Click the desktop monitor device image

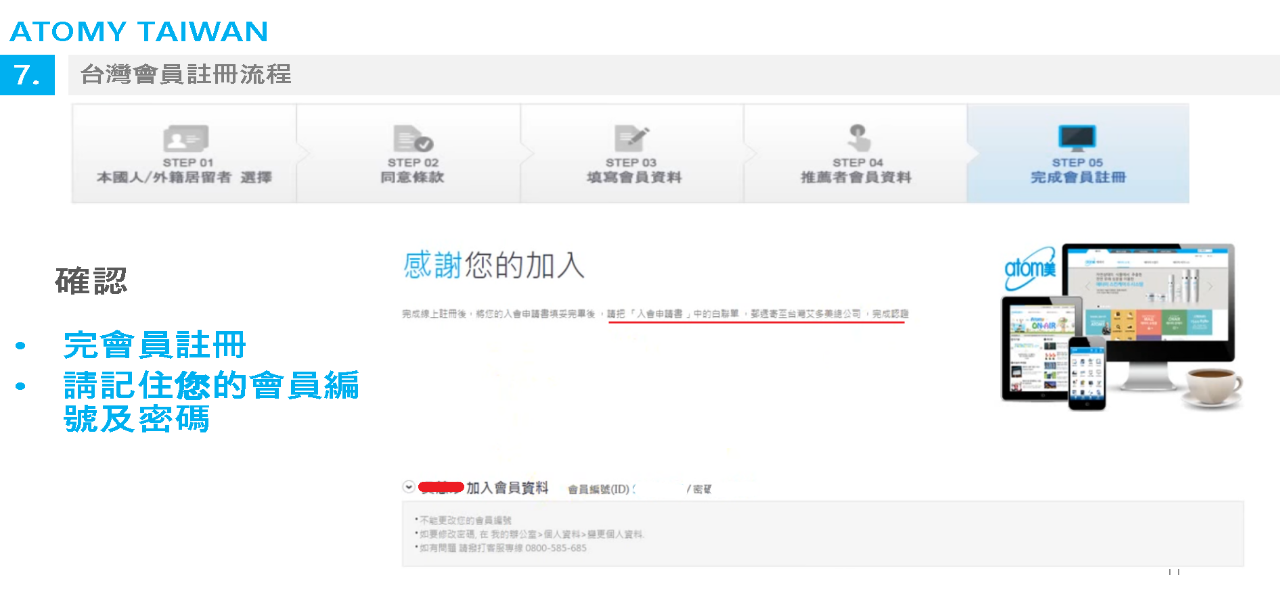pos(1148,317)
